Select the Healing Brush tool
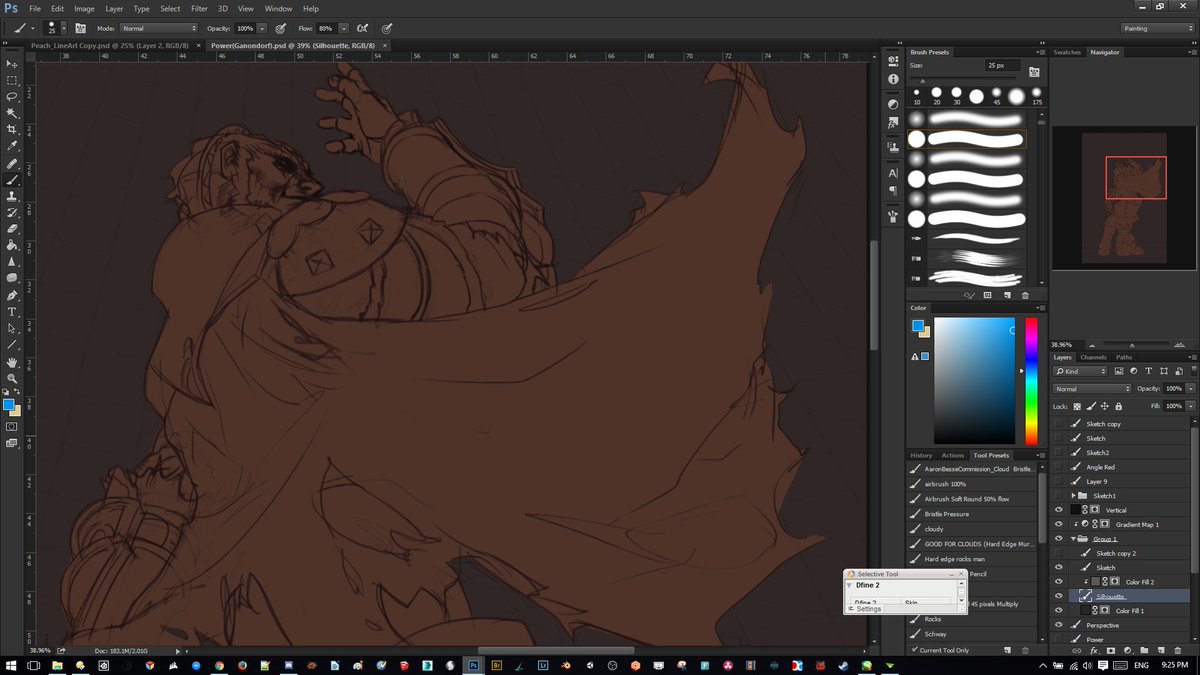 [x=12, y=163]
